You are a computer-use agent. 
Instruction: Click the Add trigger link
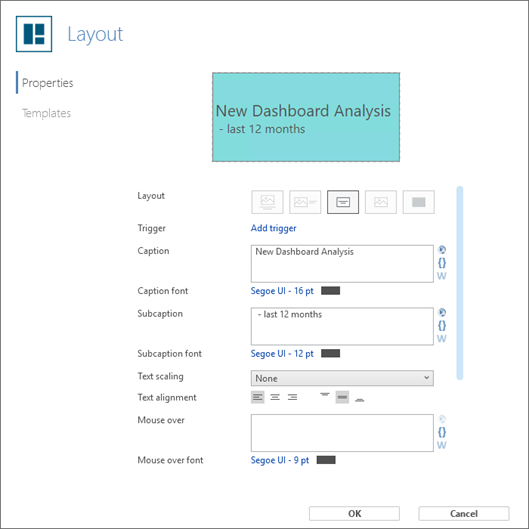(273, 228)
